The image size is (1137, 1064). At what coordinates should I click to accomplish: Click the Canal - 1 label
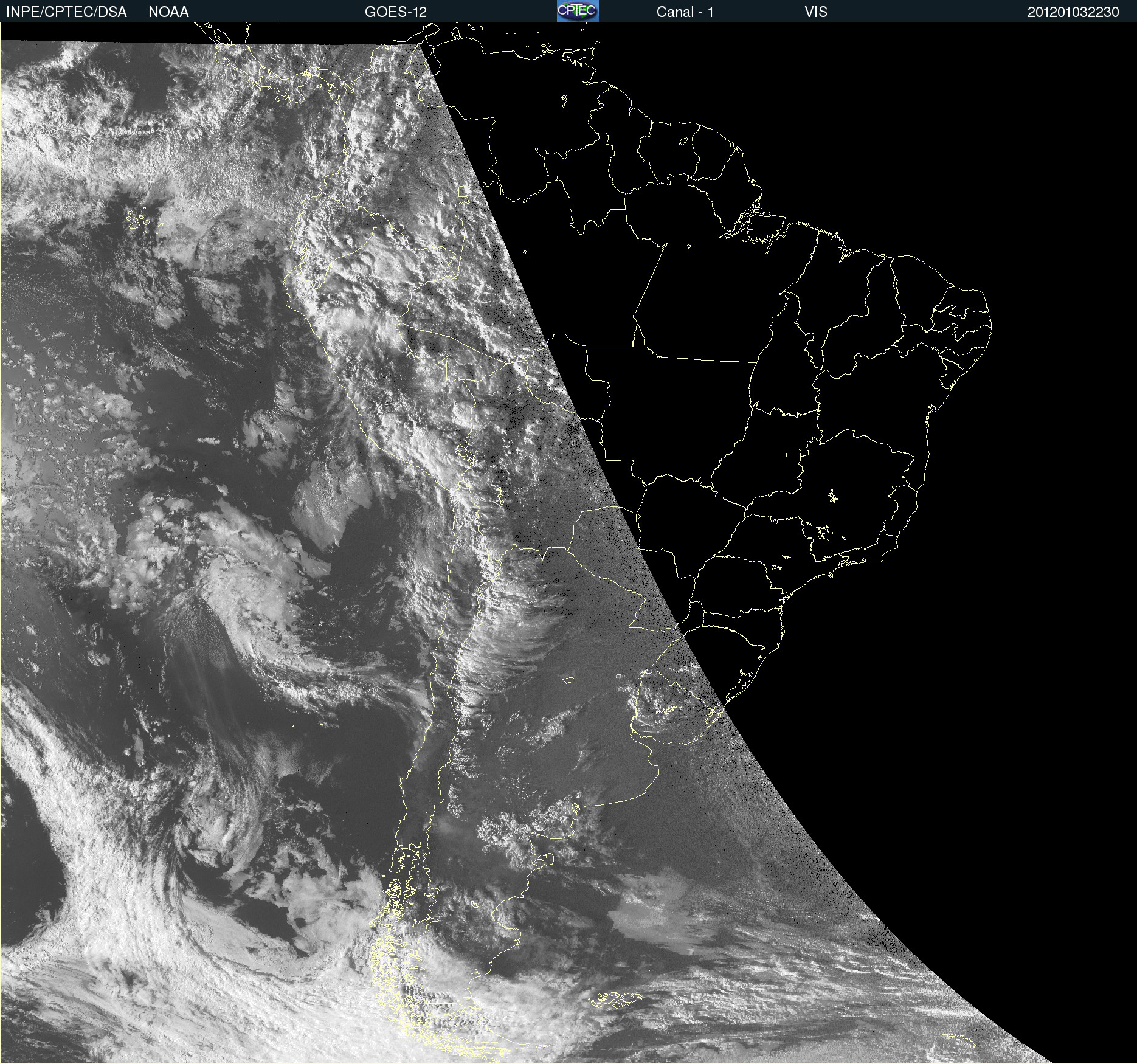(685, 12)
